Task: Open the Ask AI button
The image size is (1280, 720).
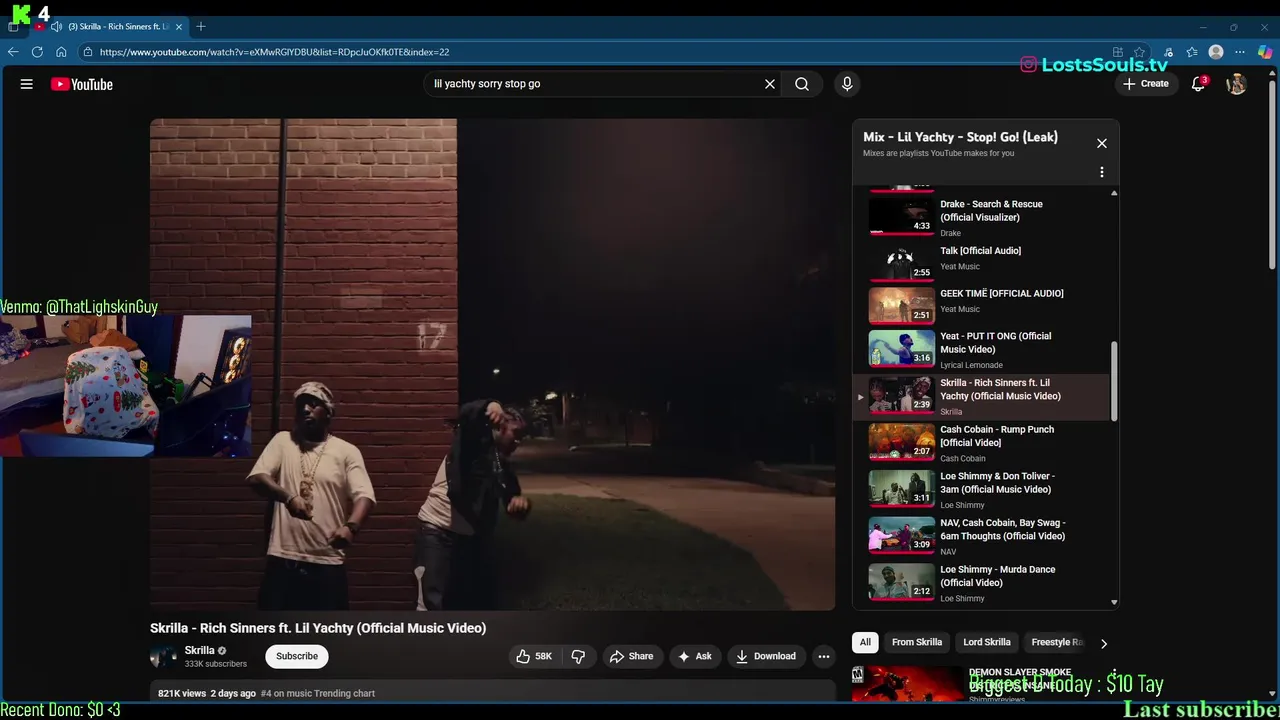Action: point(695,656)
